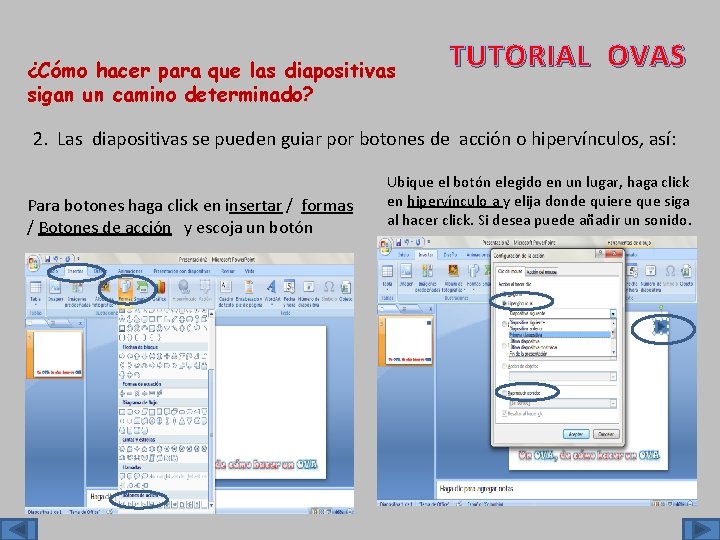Viewport: 720px width, 540px height.
Task: Open Clic del mouse tab in Configuración dialog
Action: coord(510,272)
